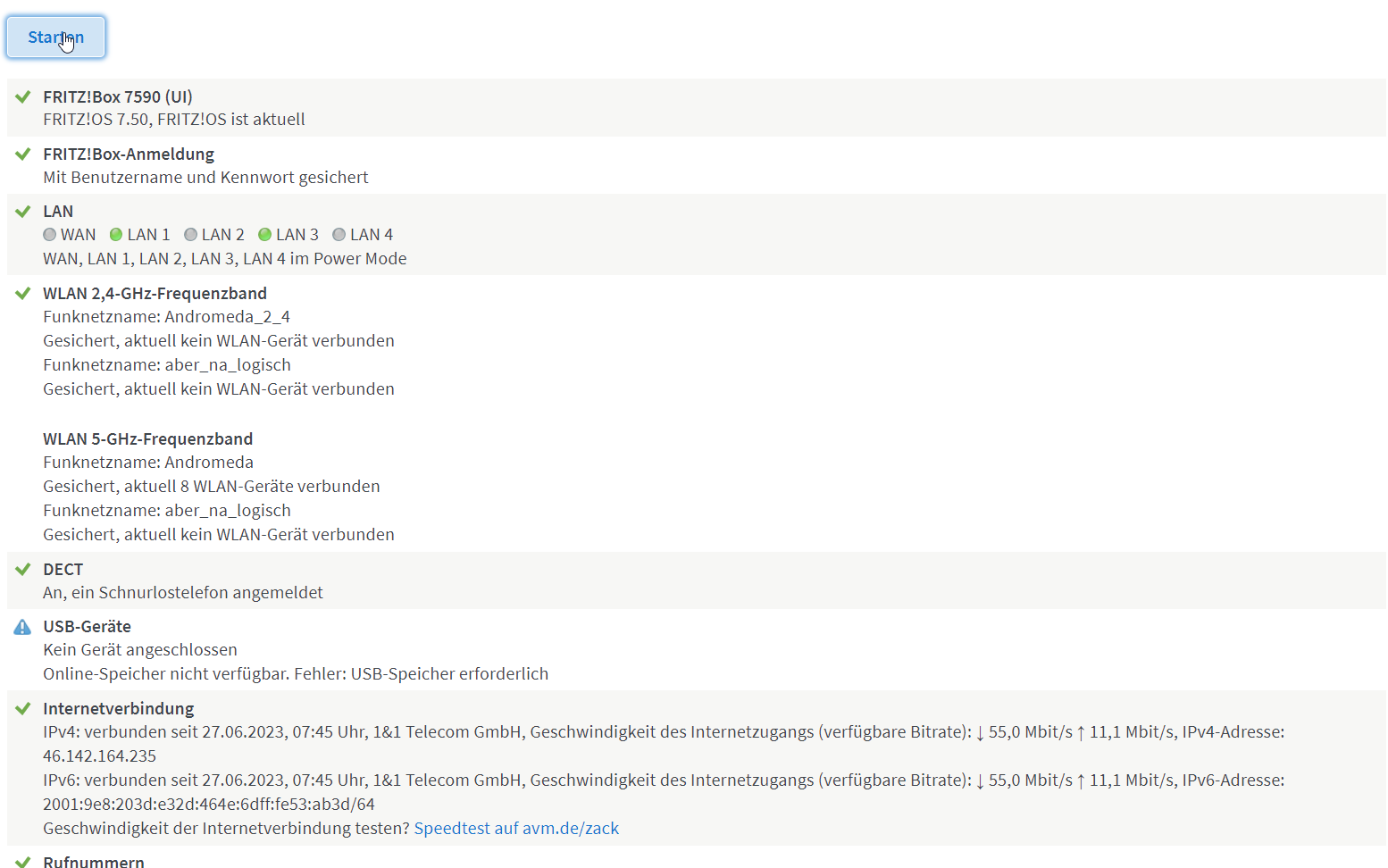Viewport: 1388px width, 868px height.
Task: Click checkmark icon next to Internetverbindung
Action: [x=23, y=708]
